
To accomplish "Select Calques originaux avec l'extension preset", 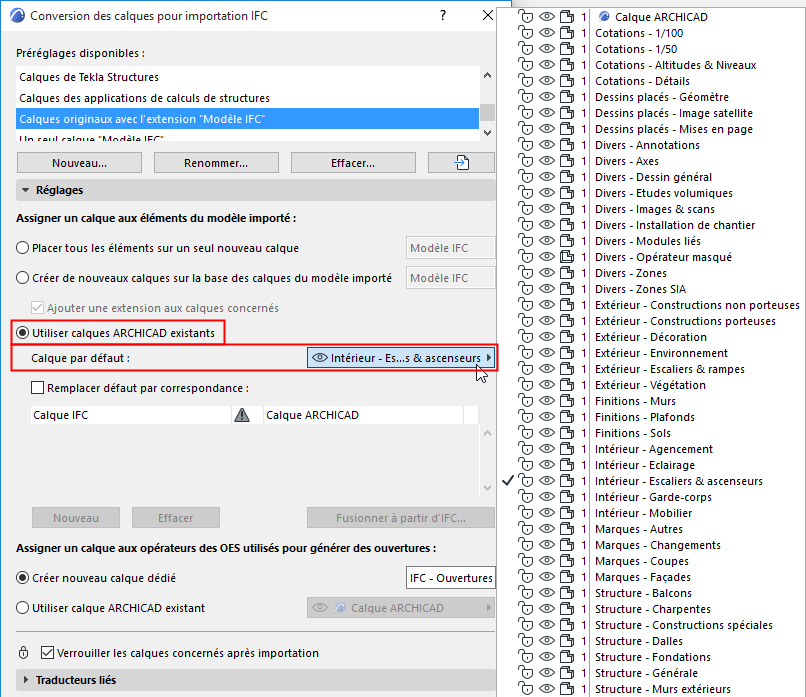I will [247, 119].
